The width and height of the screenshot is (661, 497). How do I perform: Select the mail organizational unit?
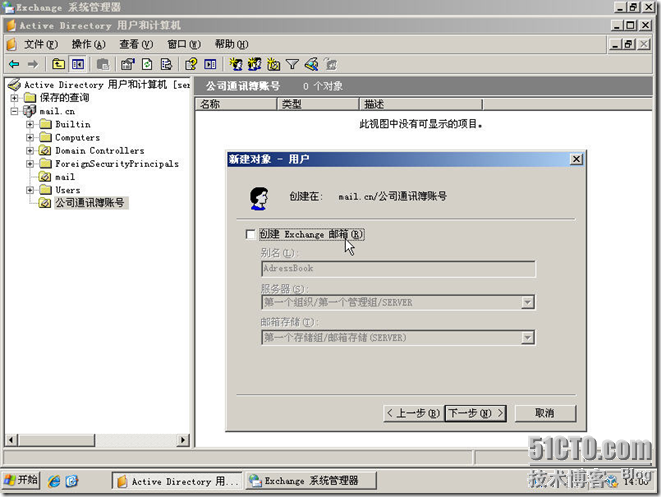coord(65,177)
